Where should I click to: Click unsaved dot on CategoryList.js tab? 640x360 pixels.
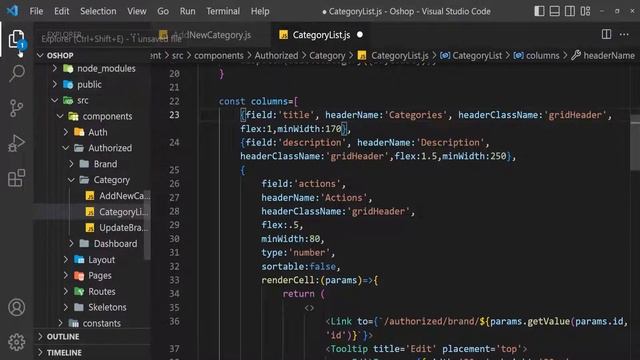[360, 35]
